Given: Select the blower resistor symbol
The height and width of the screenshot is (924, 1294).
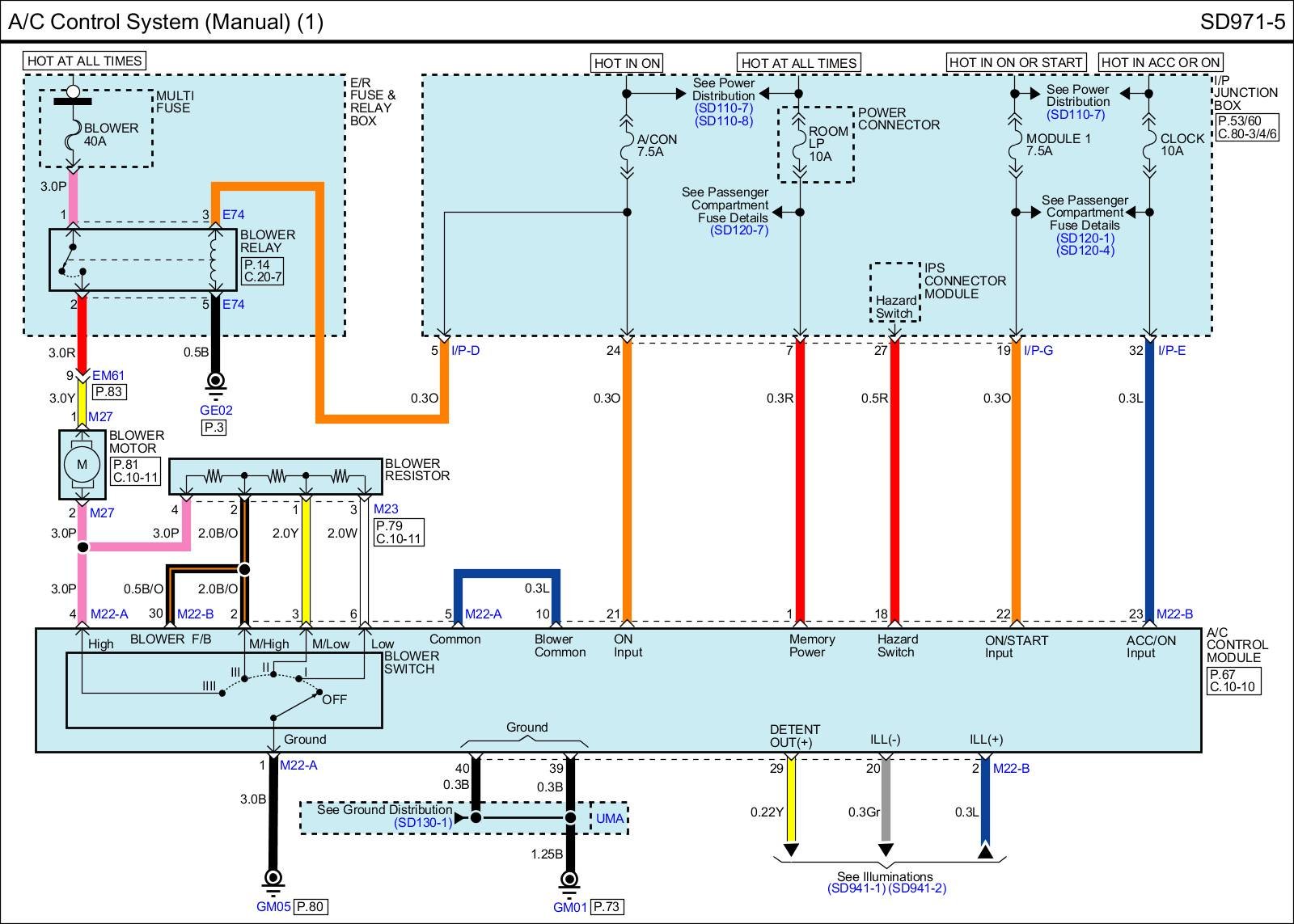Looking at the screenshot, I should tap(275, 476).
